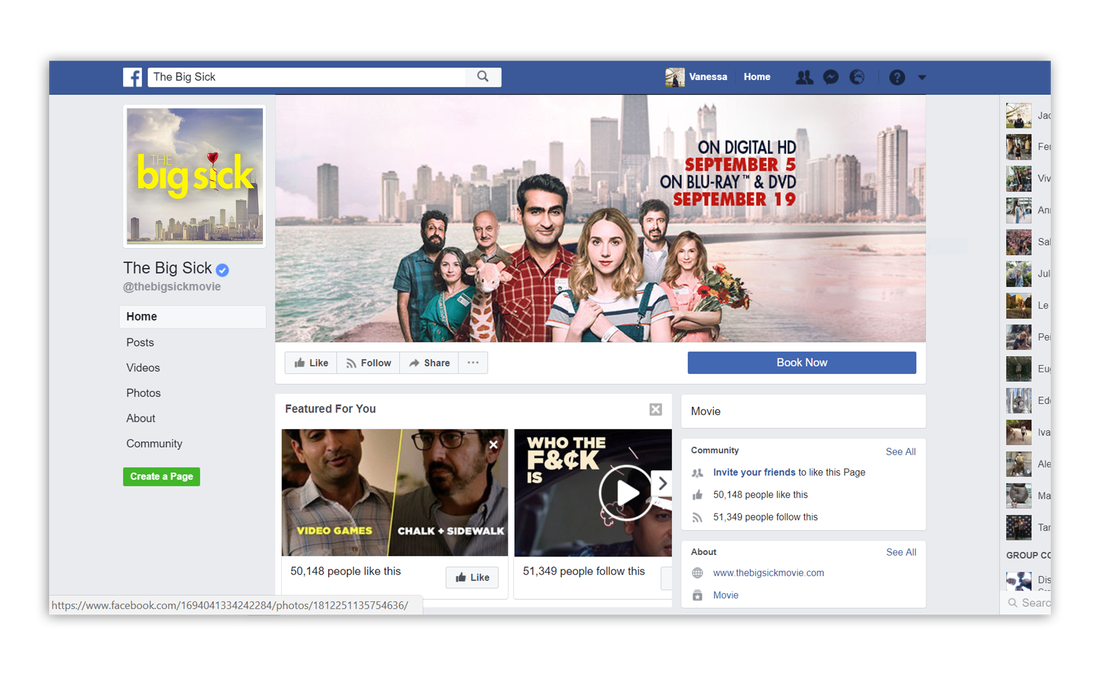Click The Big Sick page title
This screenshot has height=677, width=1100.
(x=168, y=268)
